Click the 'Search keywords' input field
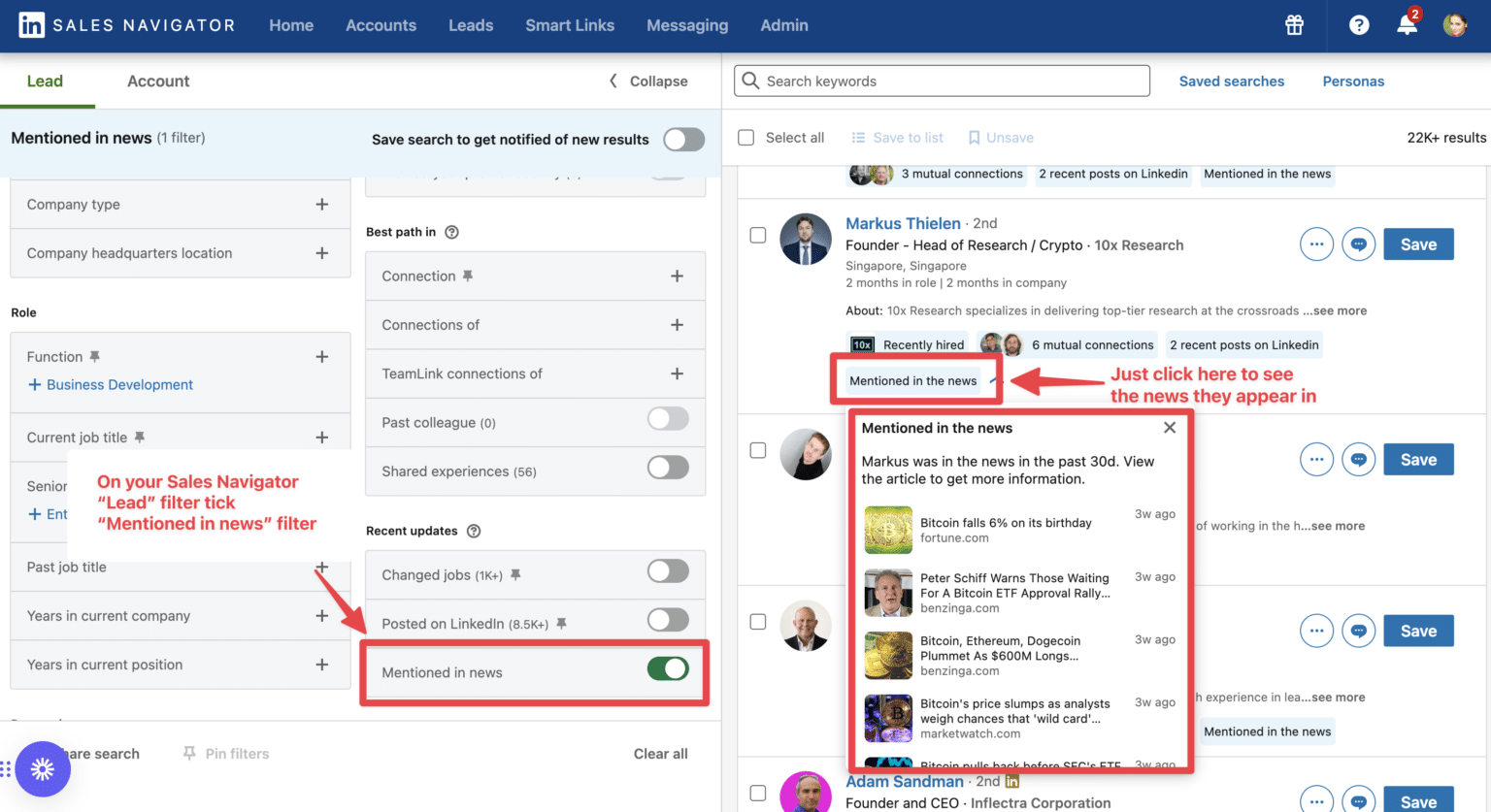Image resolution: width=1491 pixels, height=812 pixels. (x=941, y=81)
